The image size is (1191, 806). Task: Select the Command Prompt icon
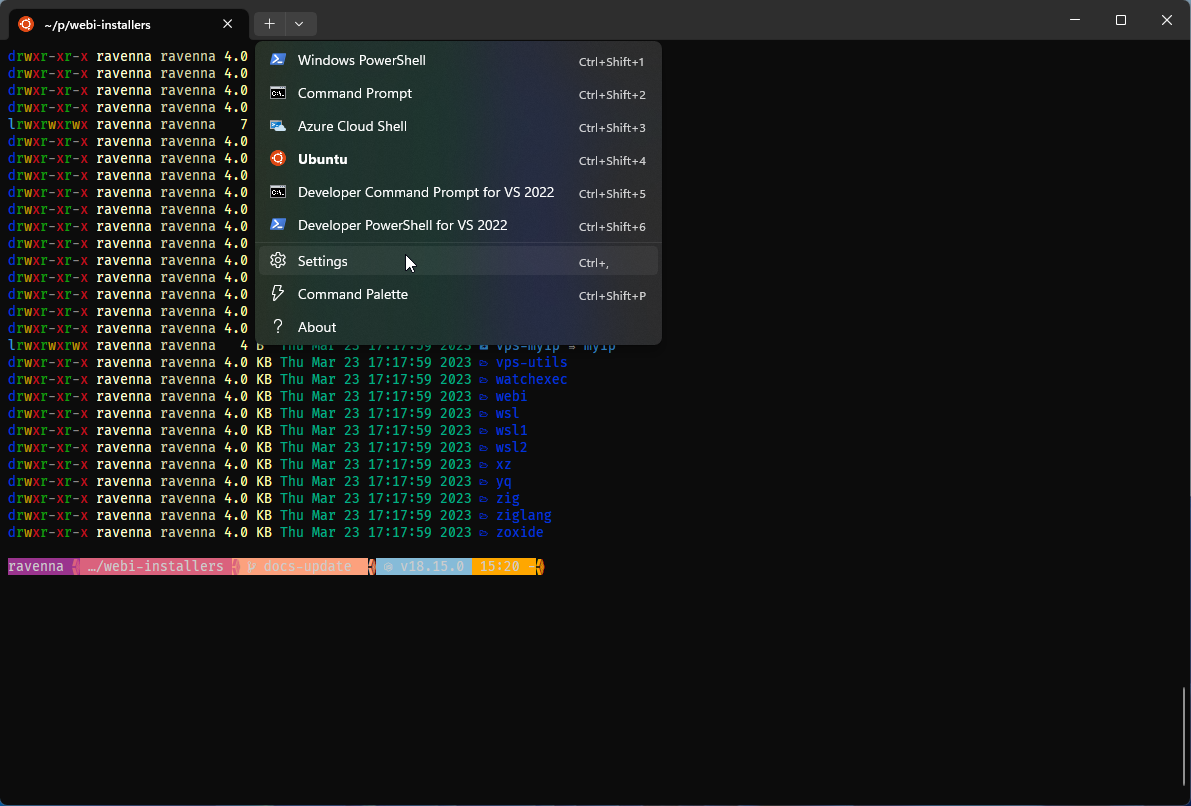pyautogui.click(x=278, y=93)
